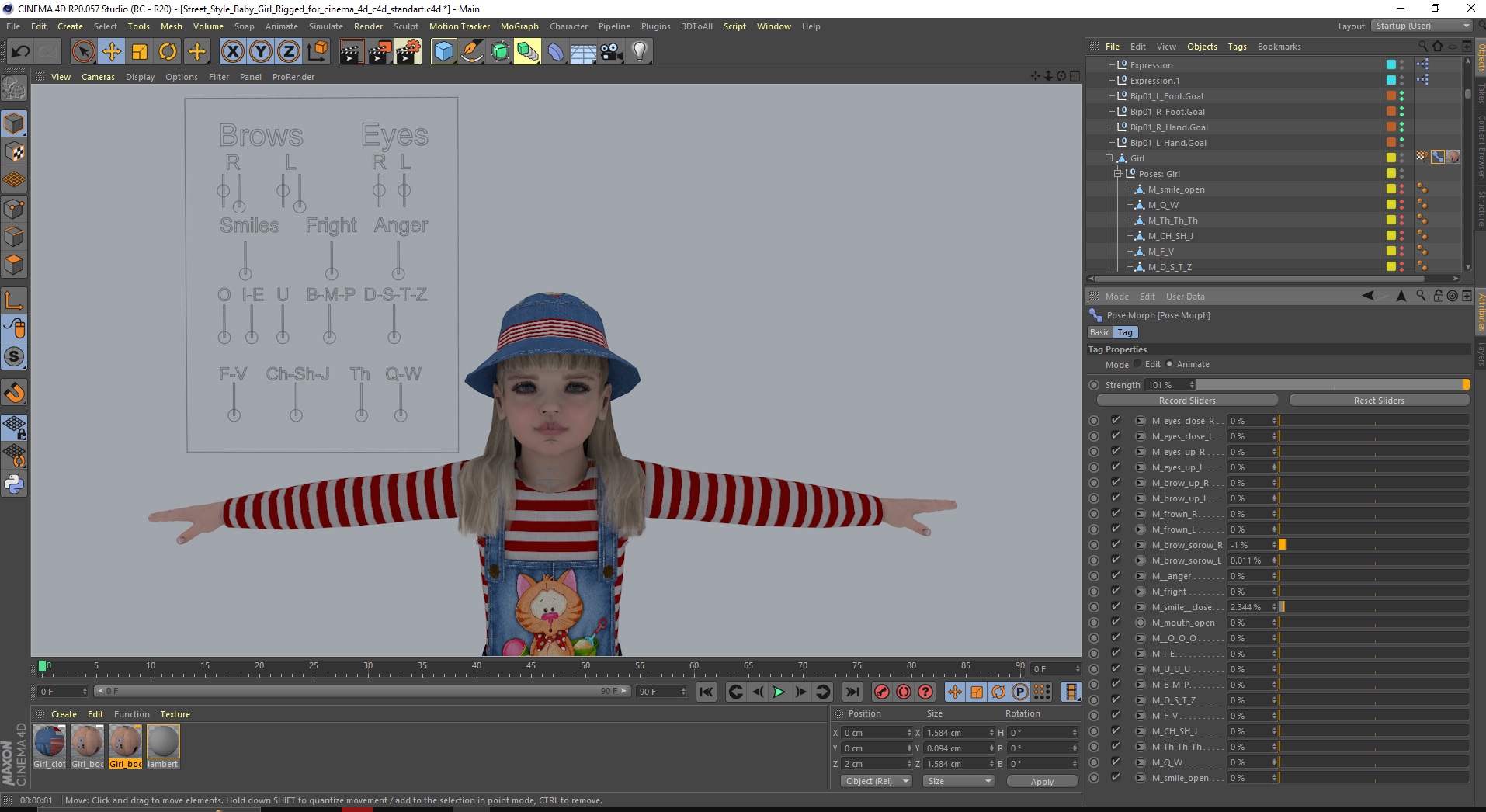Click the Undo arrow icon
Screen dimensions: 1486x812
pyautogui.click(x=21, y=52)
